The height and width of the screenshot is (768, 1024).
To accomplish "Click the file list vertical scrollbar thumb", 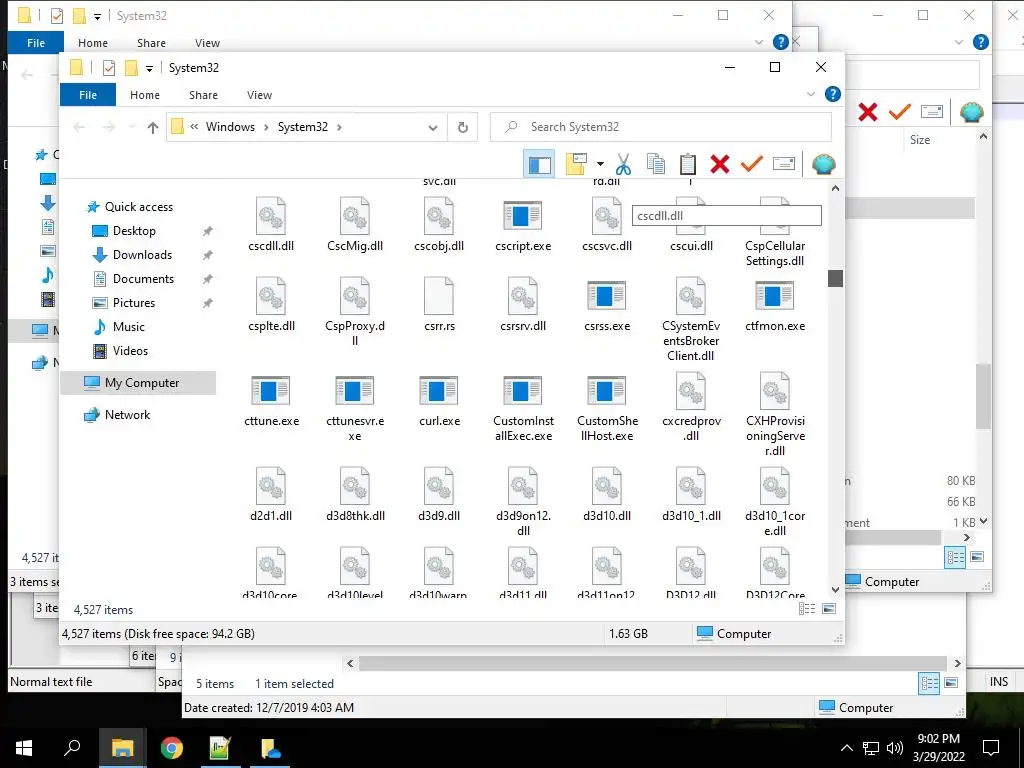I will coord(835,278).
